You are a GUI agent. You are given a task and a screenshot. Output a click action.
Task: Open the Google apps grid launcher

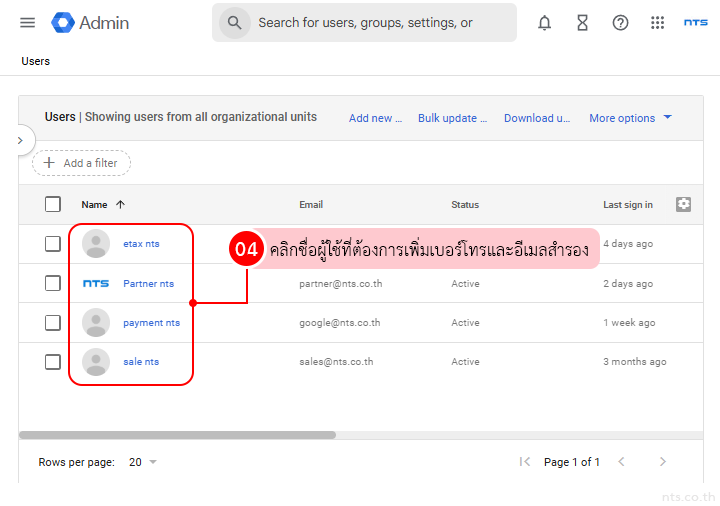point(657,22)
